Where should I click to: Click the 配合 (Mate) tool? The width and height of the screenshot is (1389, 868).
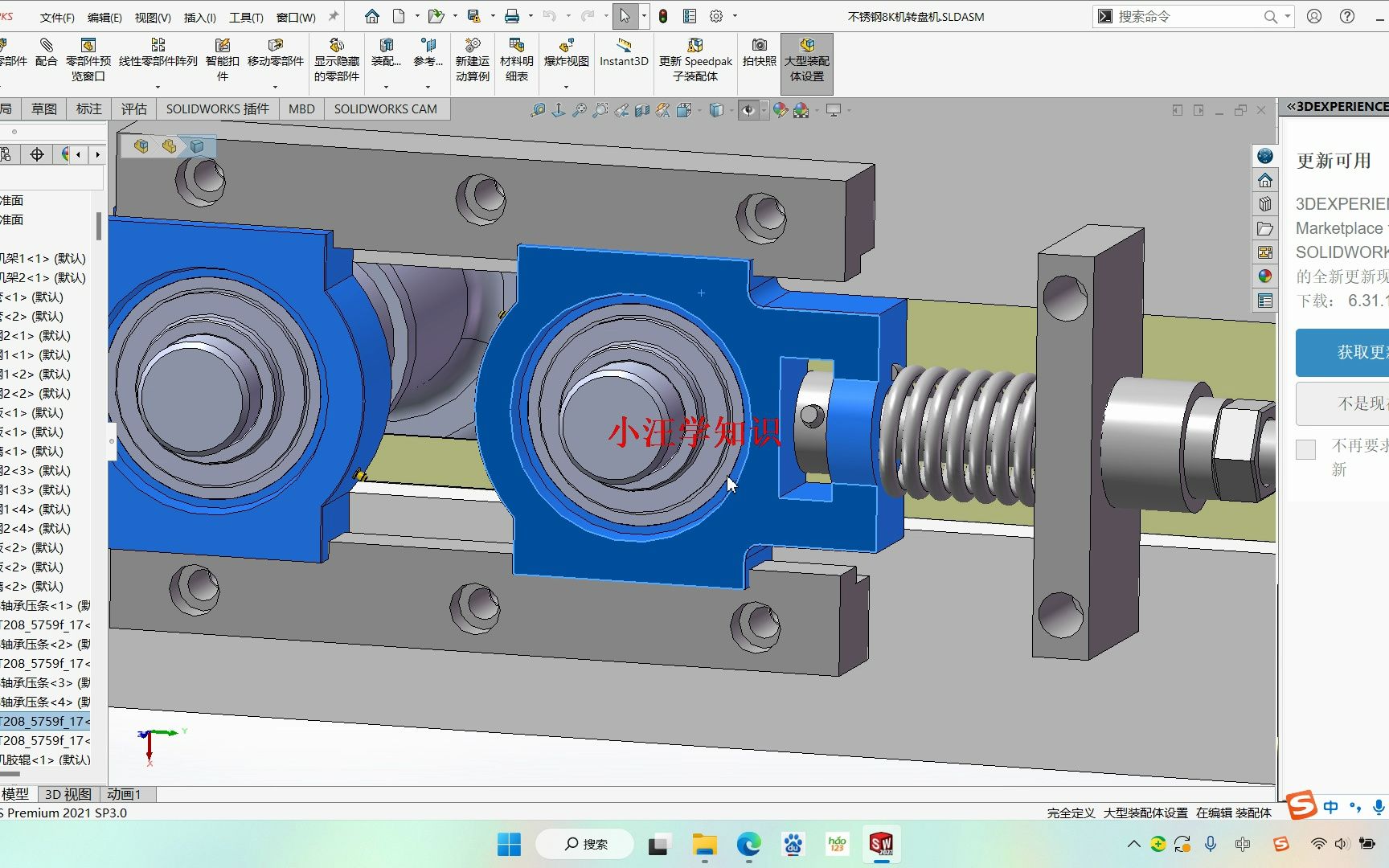[47, 53]
